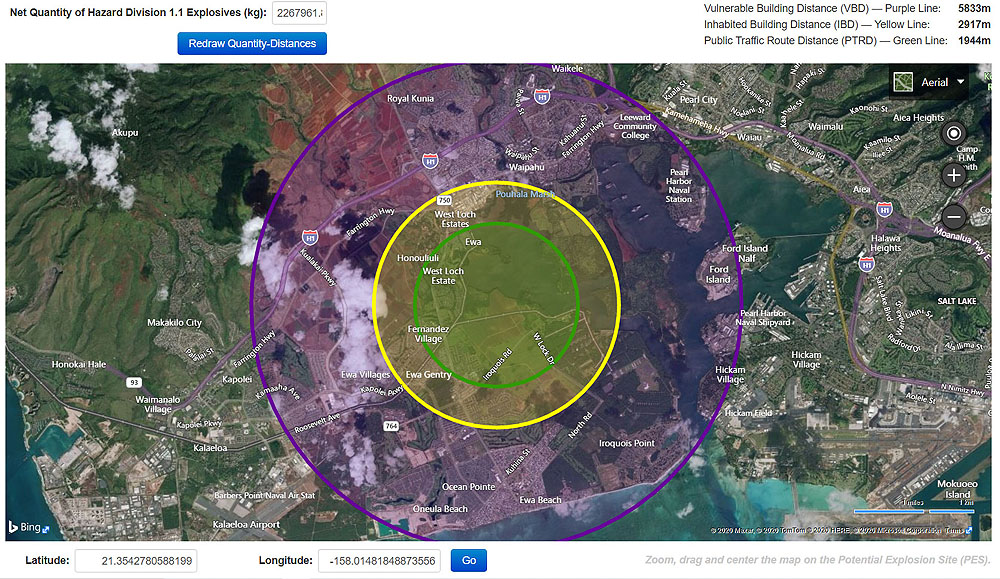The image size is (1000, 579).
Task: Click the Go button beside Longitude
Action: point(468,560)
